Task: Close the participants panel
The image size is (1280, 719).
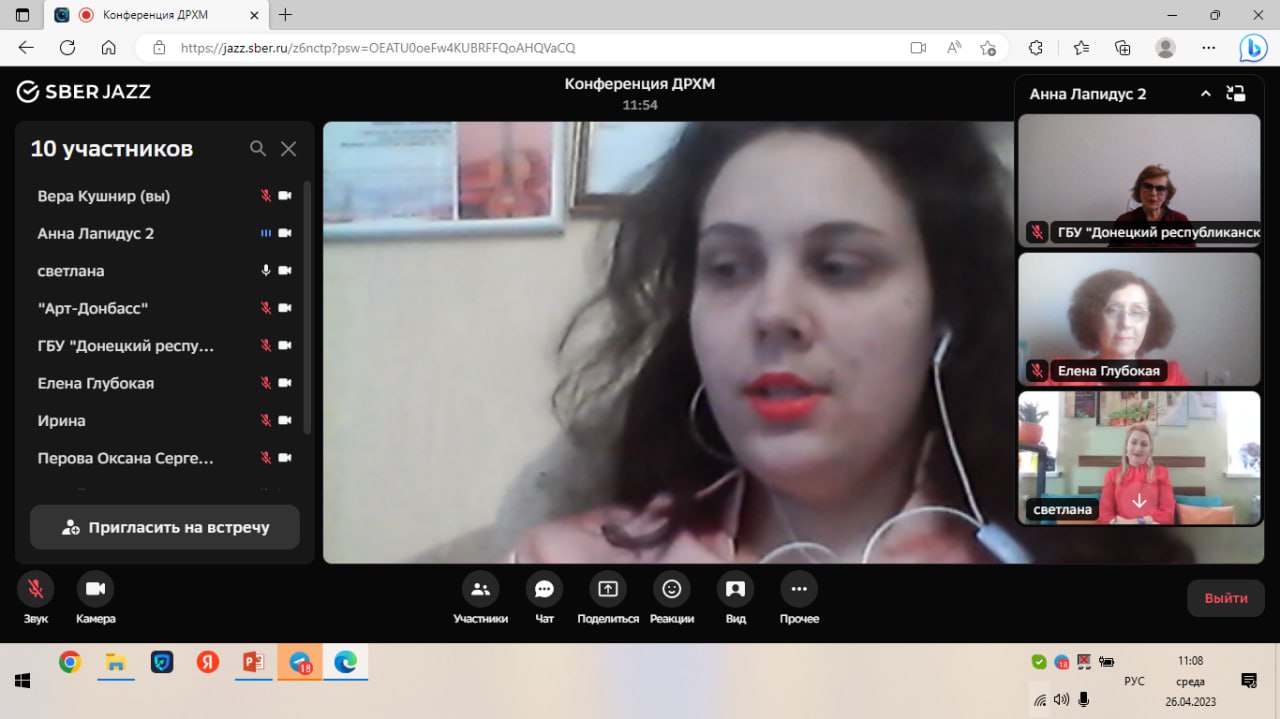Action: 288,149
